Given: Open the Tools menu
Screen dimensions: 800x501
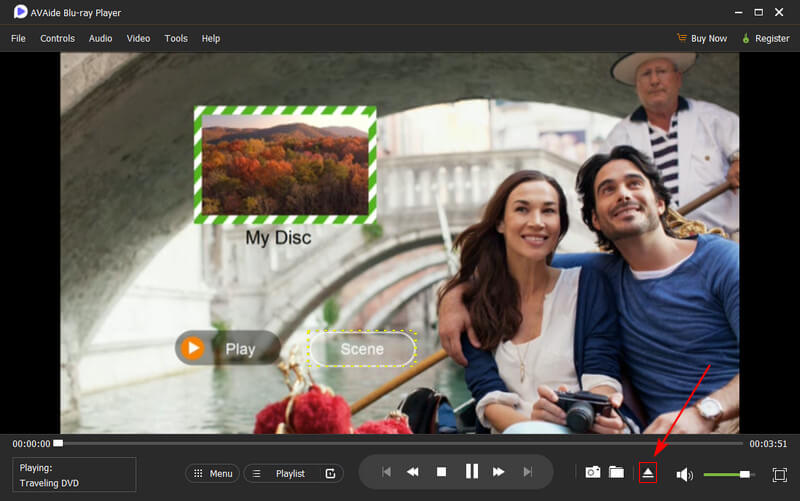Looking at the screenshot, I should (176, 38).
